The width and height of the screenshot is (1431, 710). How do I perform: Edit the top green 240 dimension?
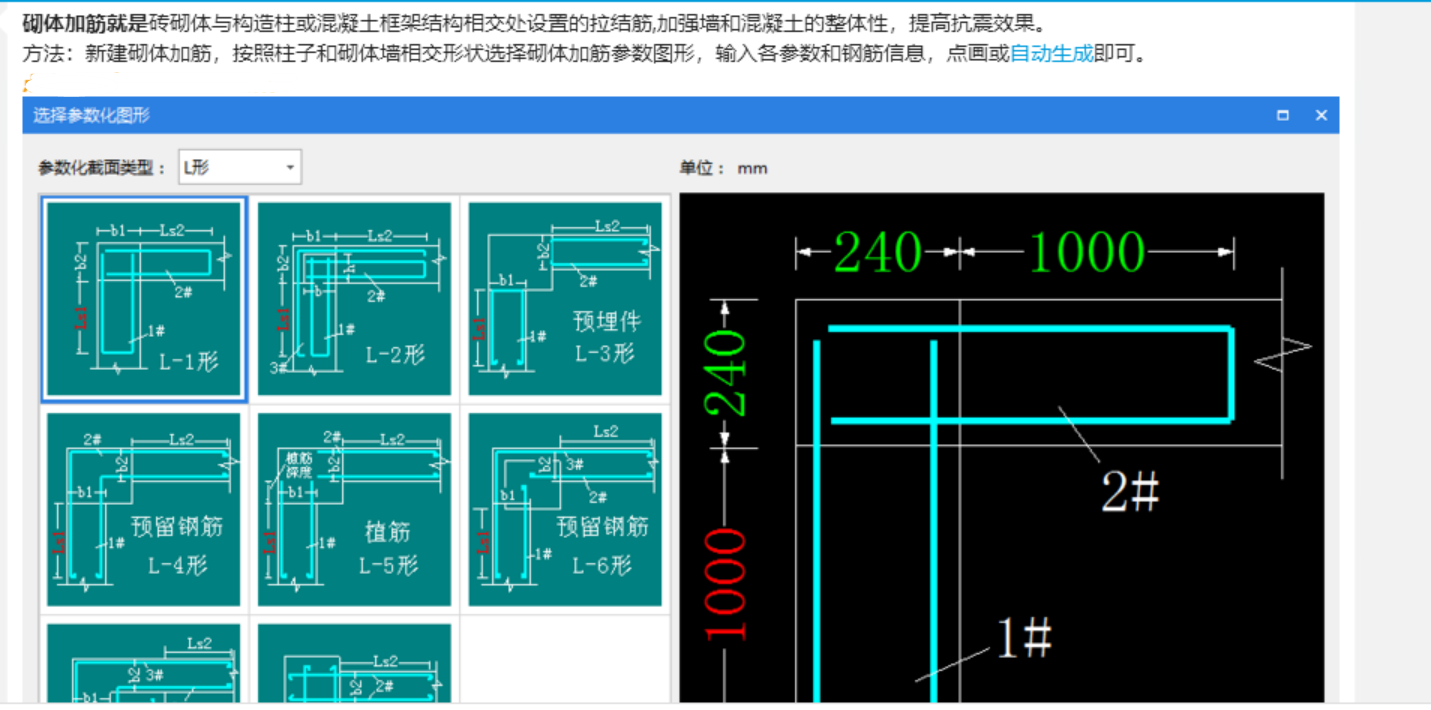point(877,253)
